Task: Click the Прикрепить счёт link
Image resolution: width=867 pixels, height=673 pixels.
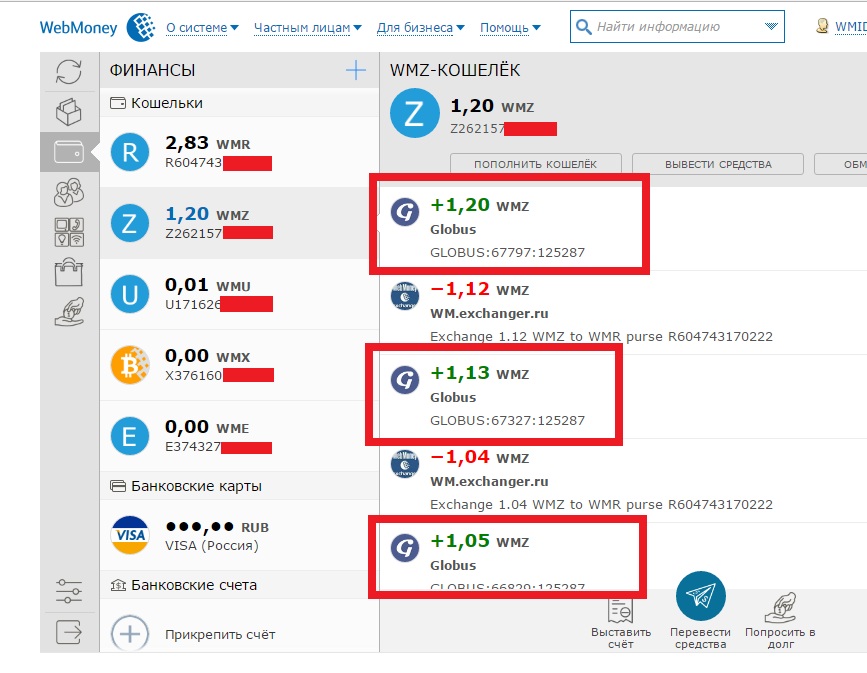Action: tap(220, 635)
